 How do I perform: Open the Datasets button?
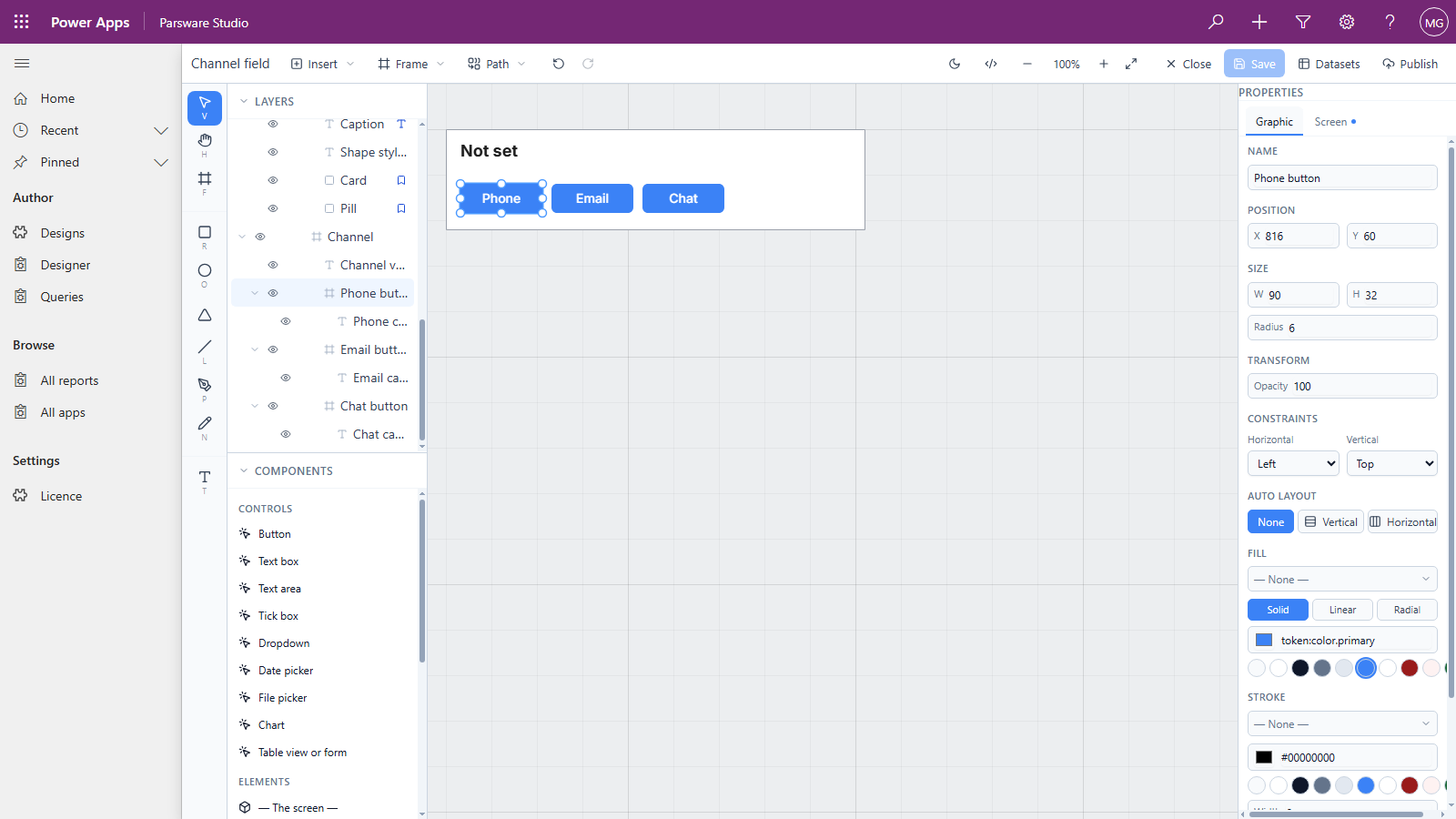tap(1329, 64)
